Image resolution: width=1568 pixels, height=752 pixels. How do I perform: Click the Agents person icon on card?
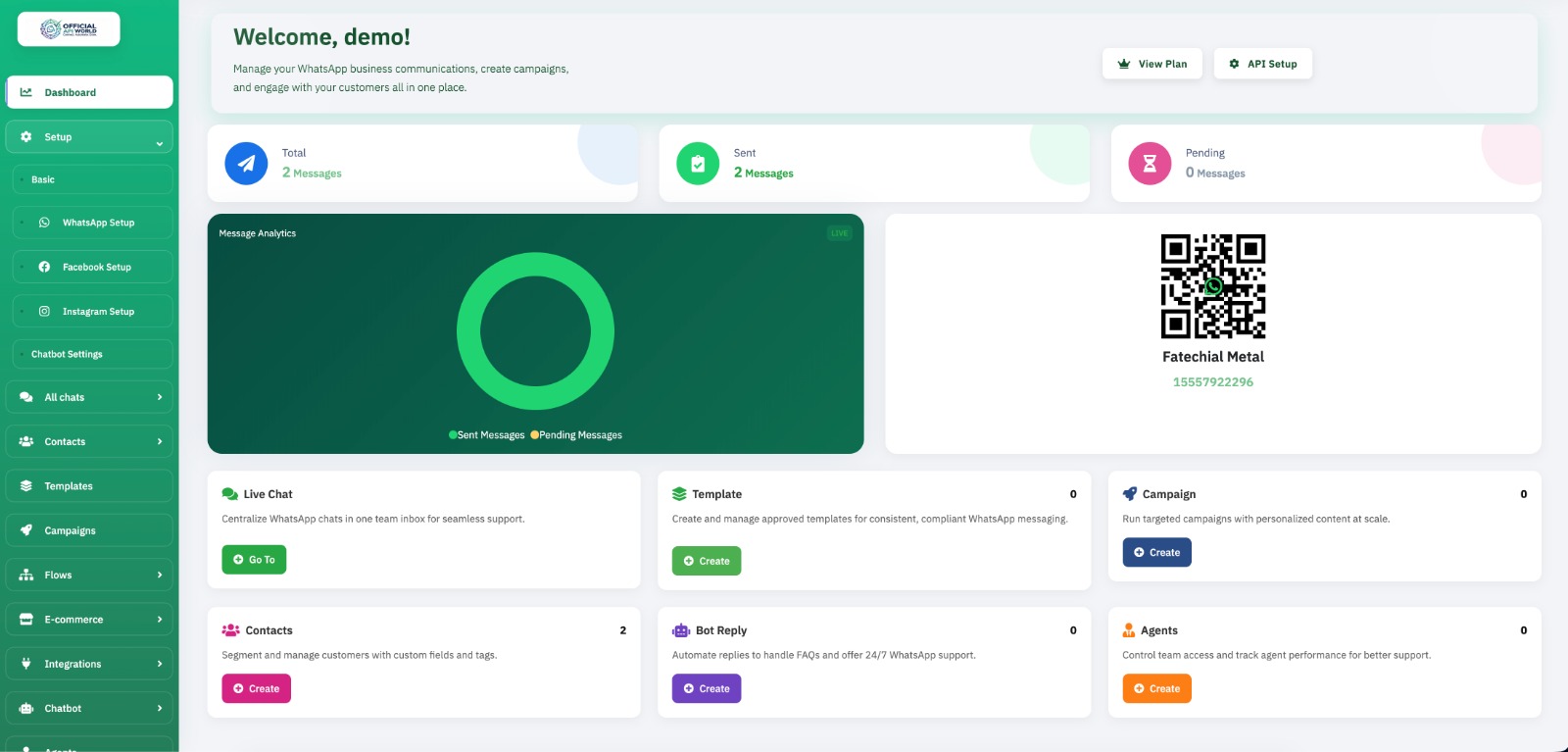point(1129,630)
